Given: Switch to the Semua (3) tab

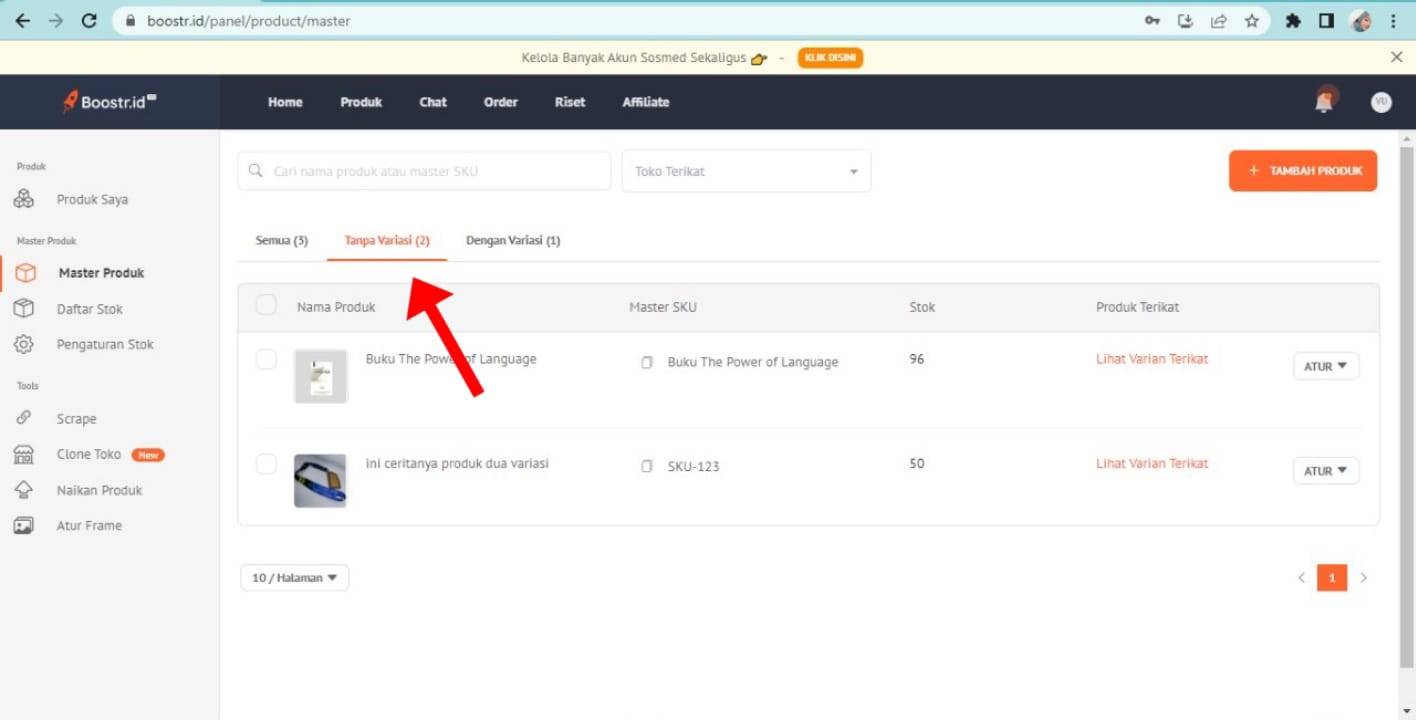Looking at the screenshot, I should pos(282,241).
